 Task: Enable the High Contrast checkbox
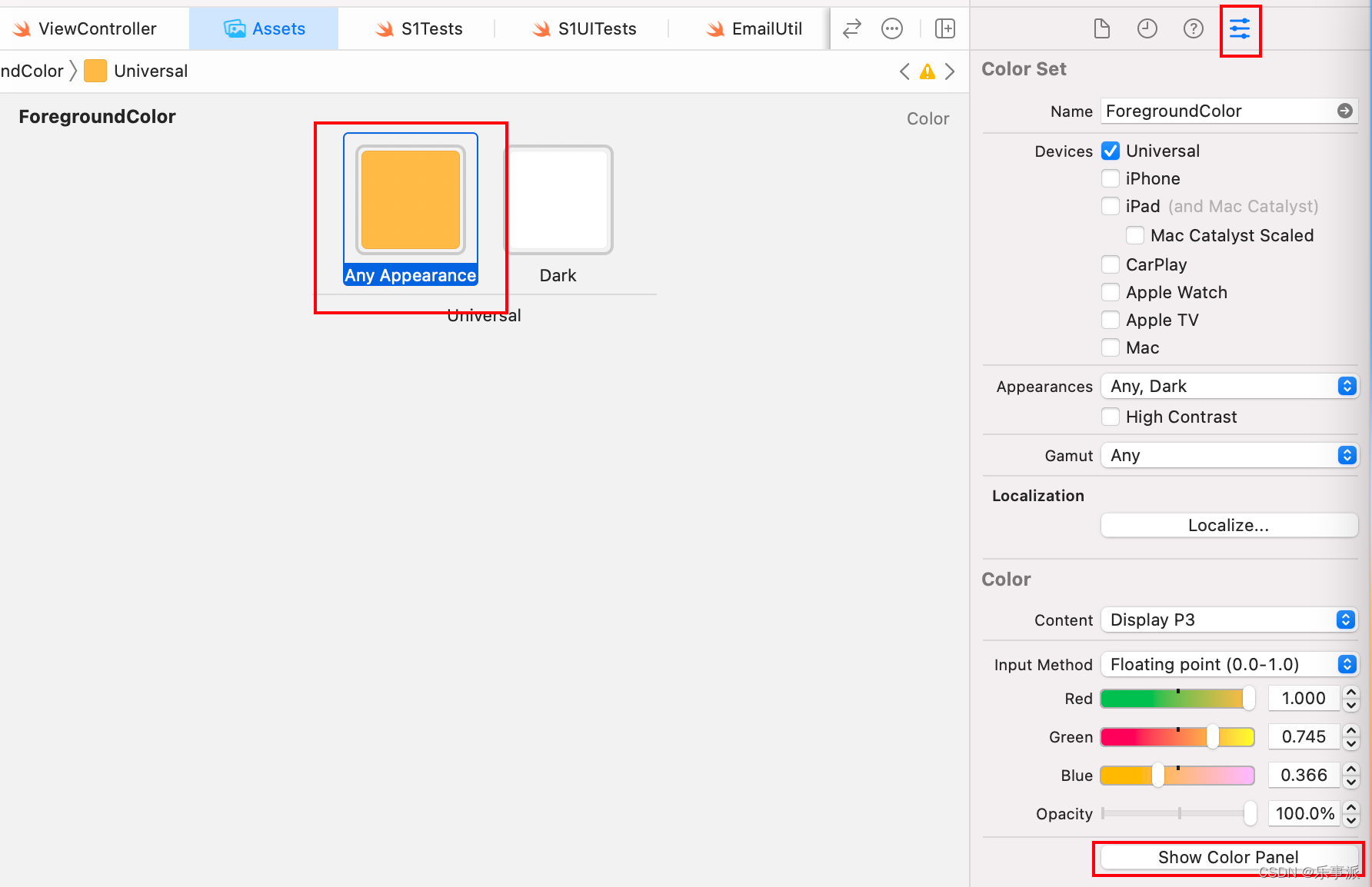[x=1111, y=417]
